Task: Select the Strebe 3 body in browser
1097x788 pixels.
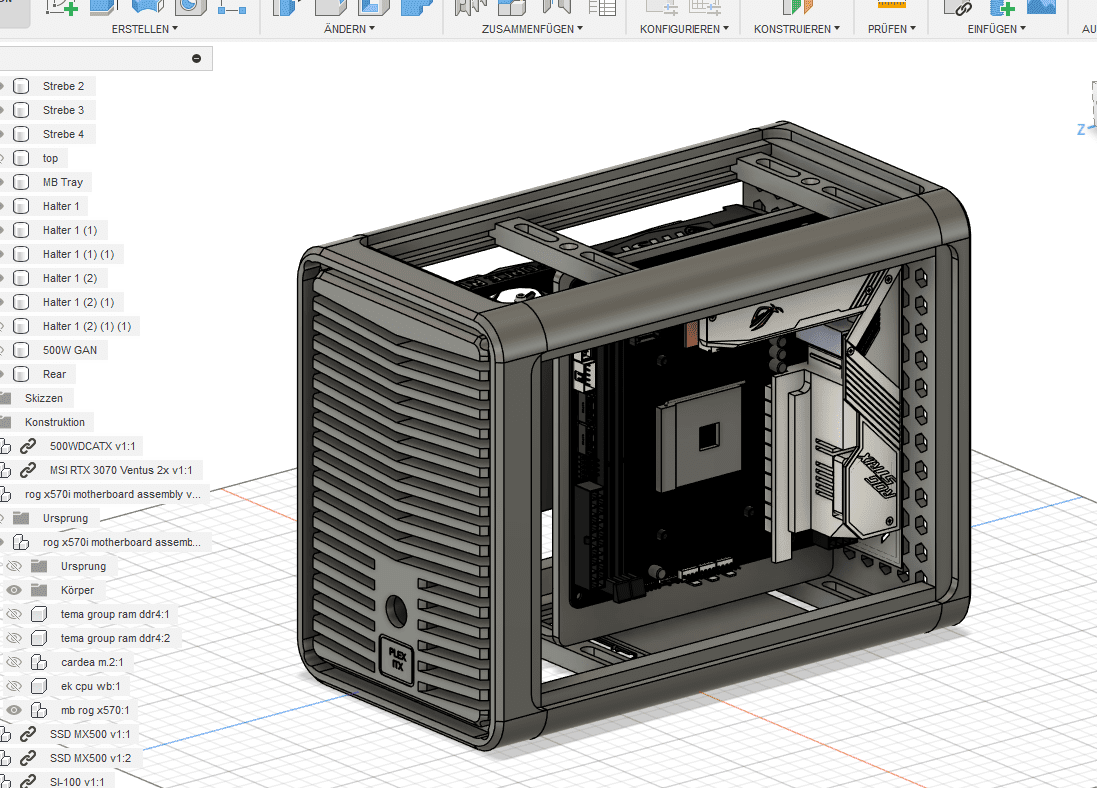Action: pyautogui.click(x=63, y=110)
